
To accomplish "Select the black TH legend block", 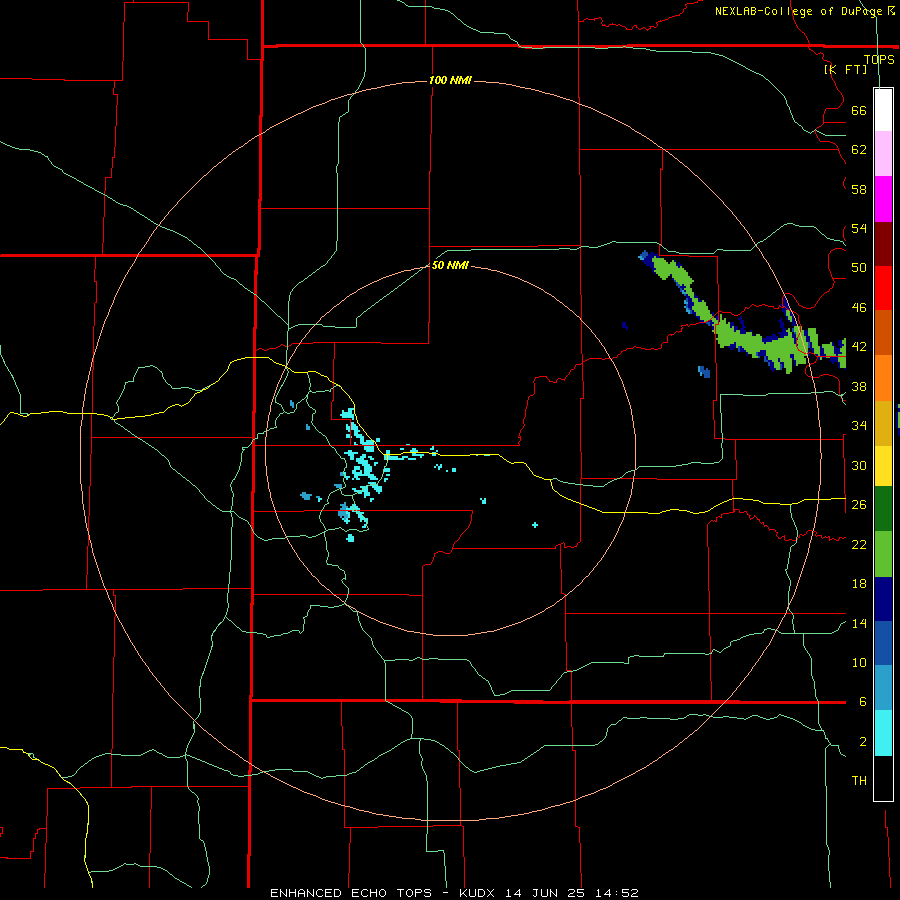I will click(883, 778).
